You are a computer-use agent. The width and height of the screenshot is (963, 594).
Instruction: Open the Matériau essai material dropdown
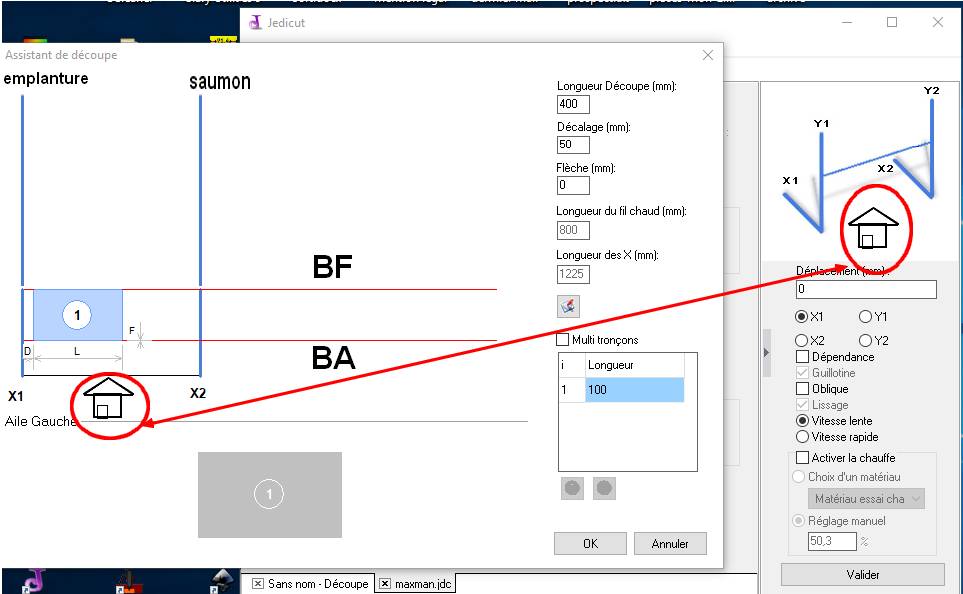(866, 498)
